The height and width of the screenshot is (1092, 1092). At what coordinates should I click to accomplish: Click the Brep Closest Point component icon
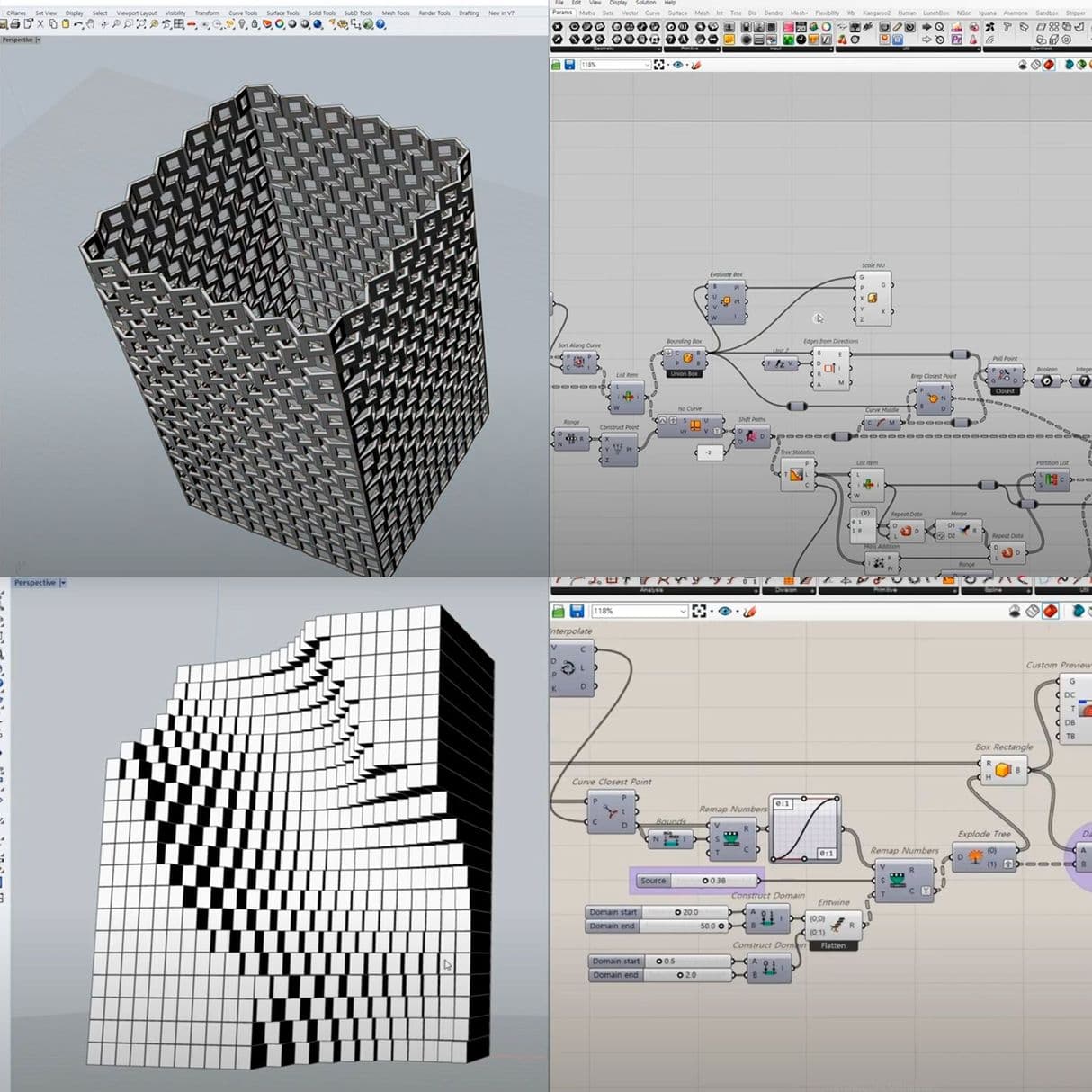[933, 398]
